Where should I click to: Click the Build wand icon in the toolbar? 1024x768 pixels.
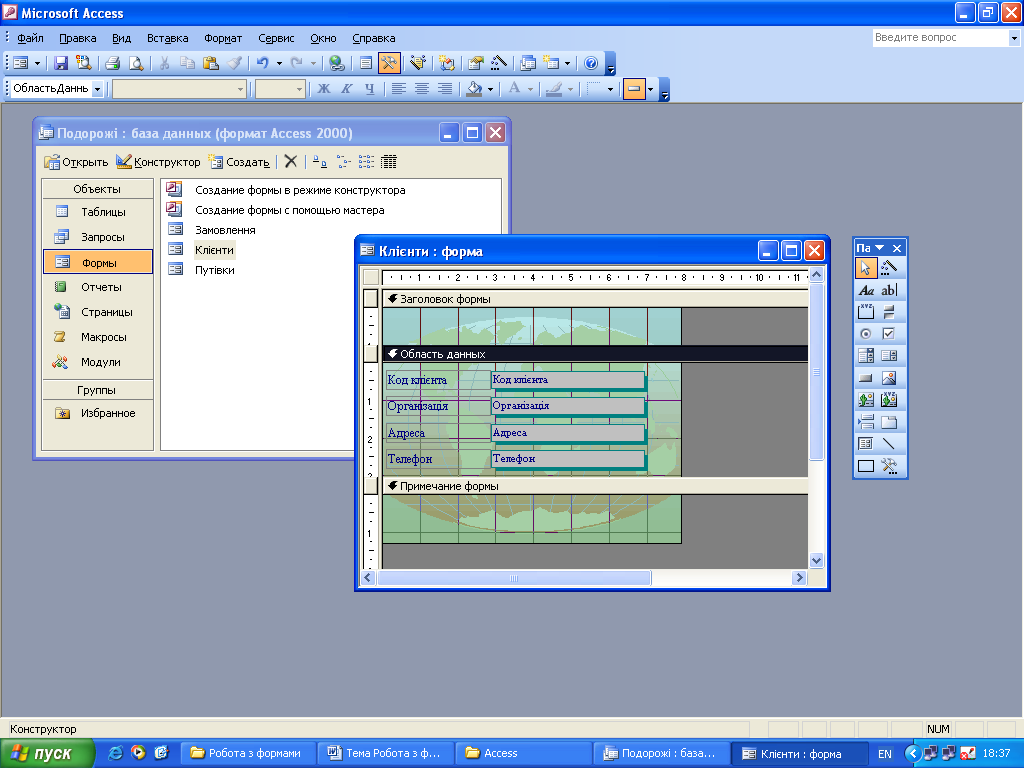click(499, 63)
